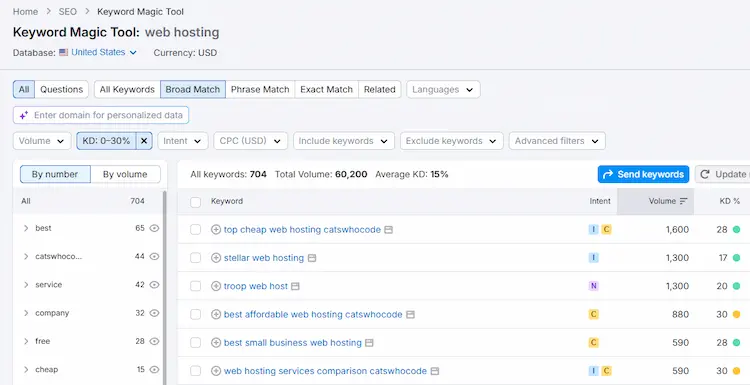The width and height of the screenshot is (750, 385).
Task: Open SERP icon after 'web hosting services comparison catswhocode'
Action: 434,371
